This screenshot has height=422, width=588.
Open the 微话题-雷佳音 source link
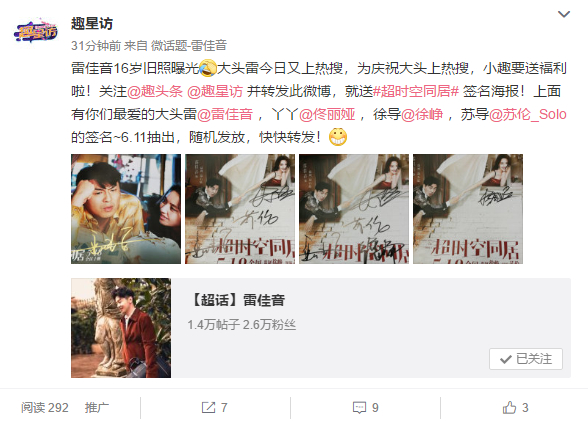[189, 46]
